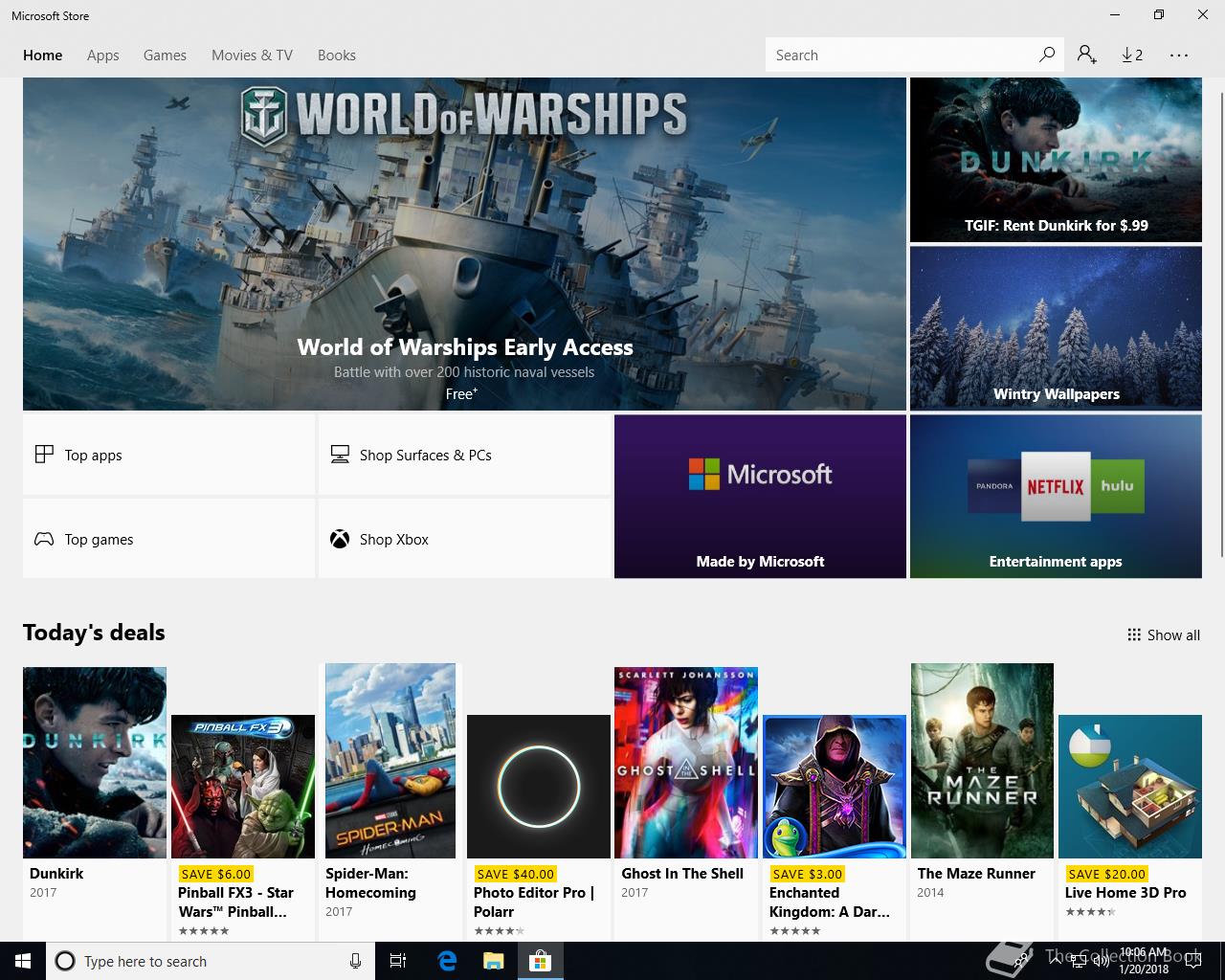Open the Games tab
This screenshot has height=980, width=1225.
pyautogui.click(x=165, y=56)
